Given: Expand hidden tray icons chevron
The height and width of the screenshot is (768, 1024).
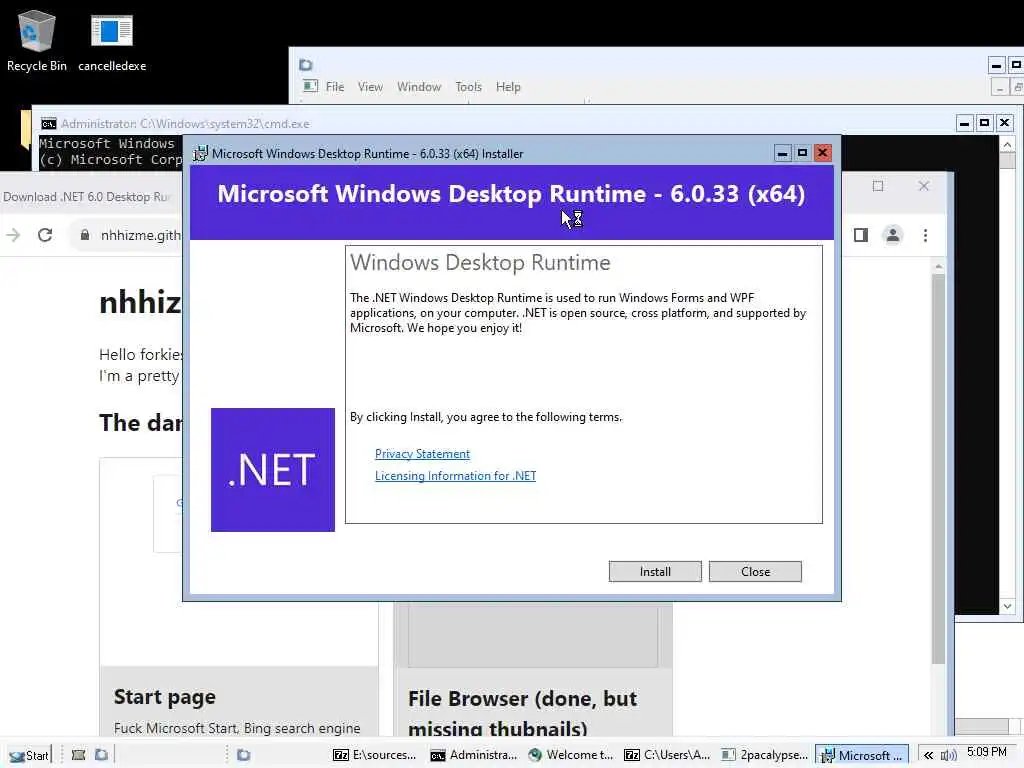Looking at the screenshot, I should (x=928, y=756).
